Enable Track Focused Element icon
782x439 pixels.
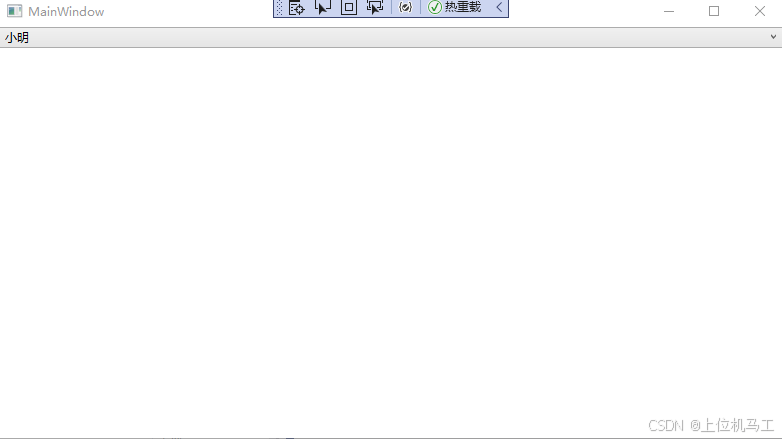375,7
